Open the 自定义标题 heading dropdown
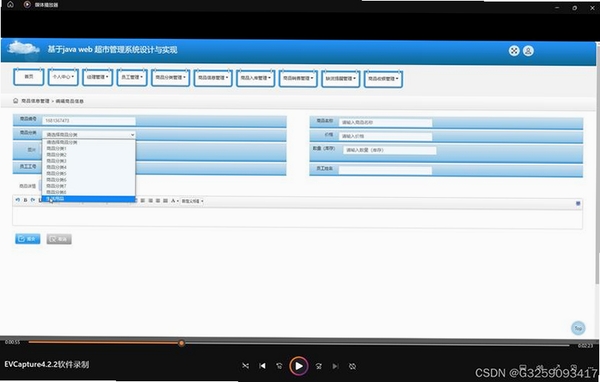This screenshot has height=382, width=600. pyautogui.click(x=192, y=201)
